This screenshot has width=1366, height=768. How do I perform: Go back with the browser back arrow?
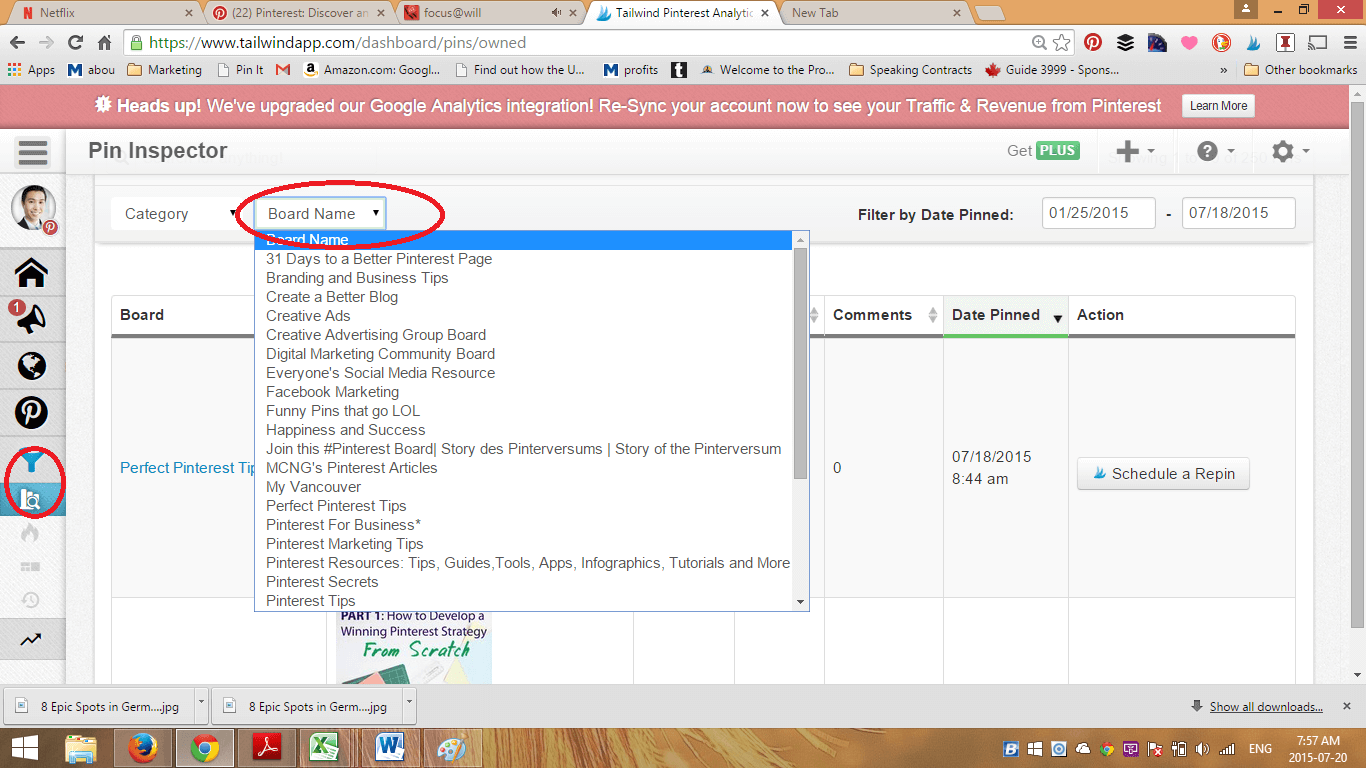(17, 43)
